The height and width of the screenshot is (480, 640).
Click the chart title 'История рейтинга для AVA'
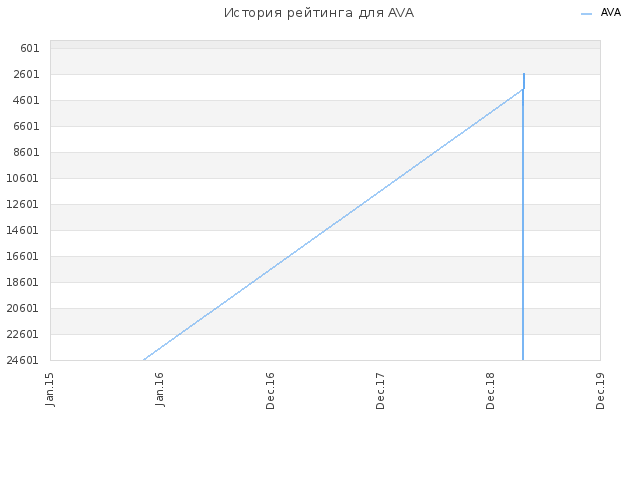click(x=319, y=13)
